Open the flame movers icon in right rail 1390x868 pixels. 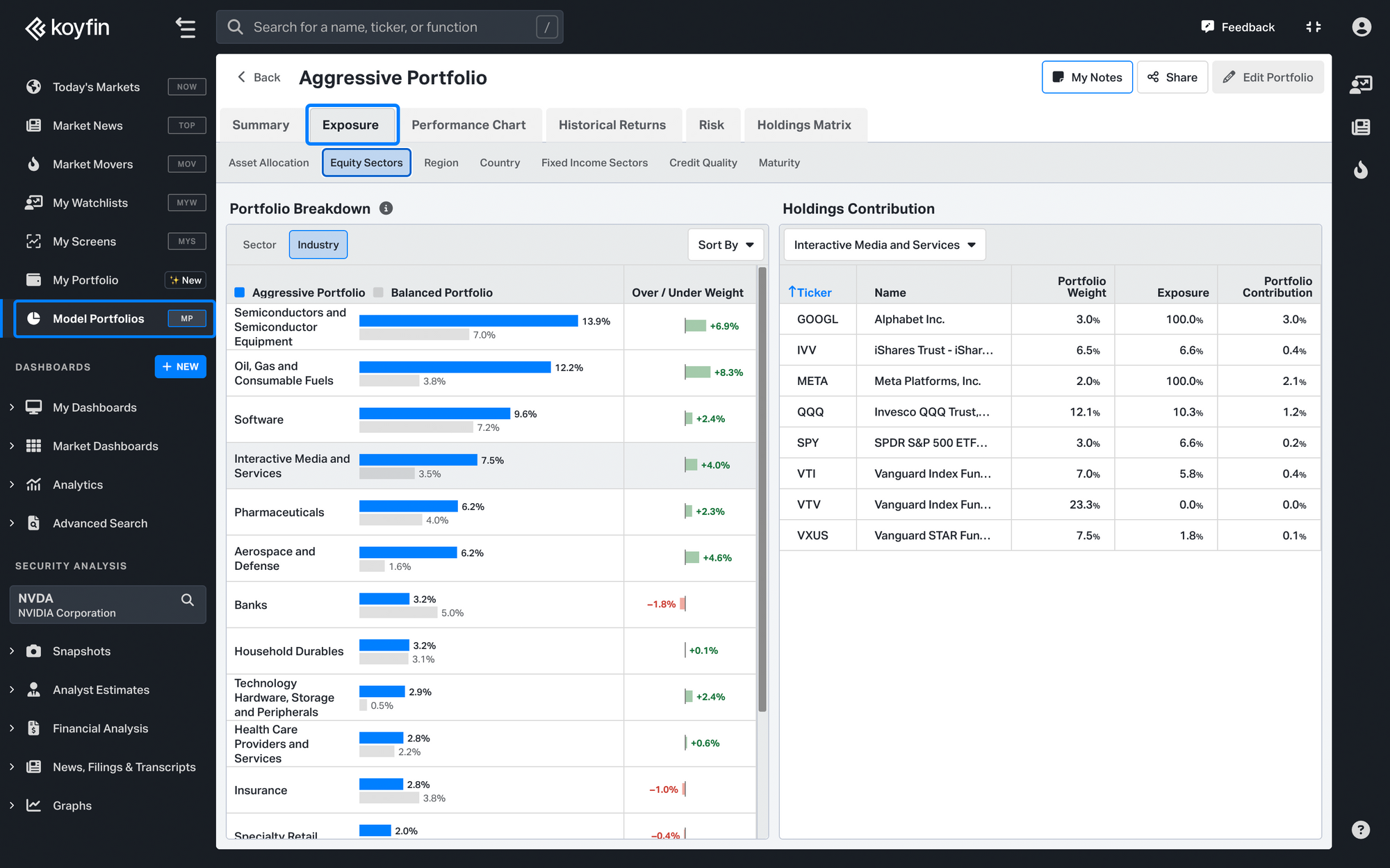(x=1360, y=170)
